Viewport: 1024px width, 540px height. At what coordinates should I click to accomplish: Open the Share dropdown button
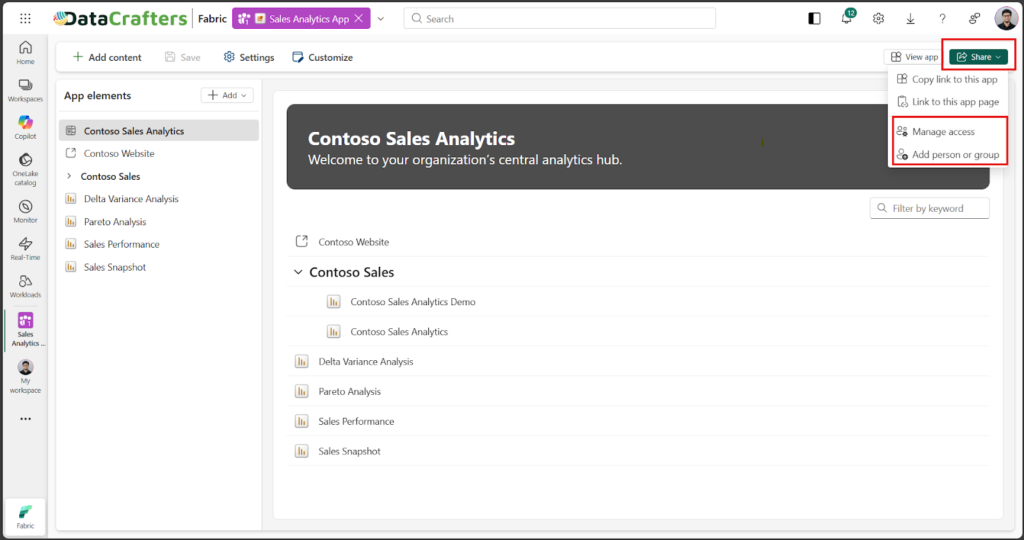[x=978, y=57]
